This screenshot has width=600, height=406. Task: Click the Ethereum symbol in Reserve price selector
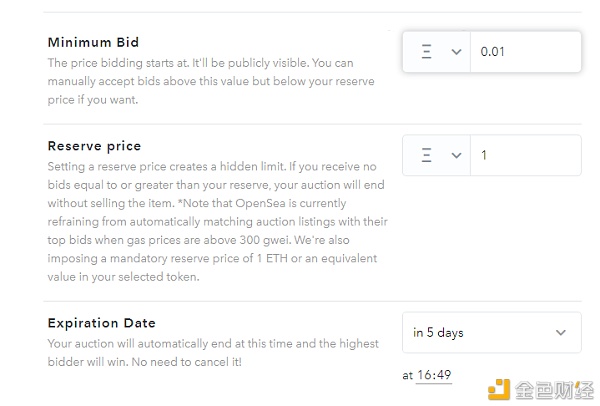coord(427,155)
